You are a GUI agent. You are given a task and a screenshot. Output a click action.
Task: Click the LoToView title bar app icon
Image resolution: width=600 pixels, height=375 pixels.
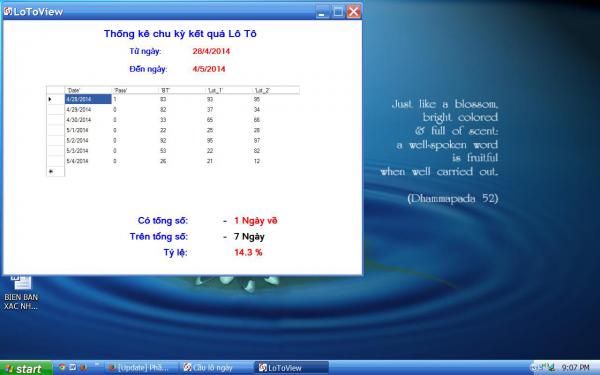pyautogui.click(x=8, y=11)
